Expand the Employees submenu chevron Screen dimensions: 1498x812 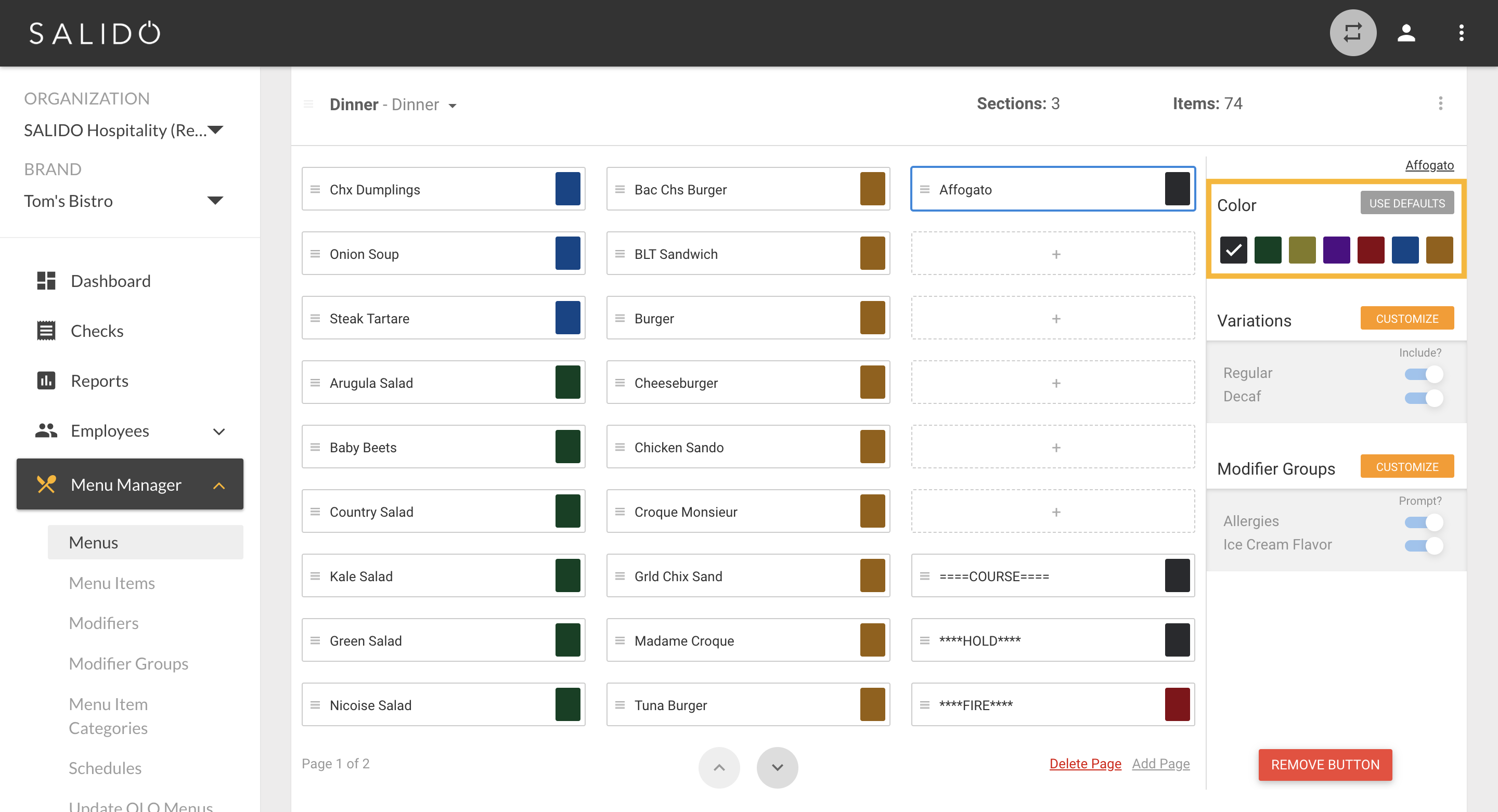(218, 431)
